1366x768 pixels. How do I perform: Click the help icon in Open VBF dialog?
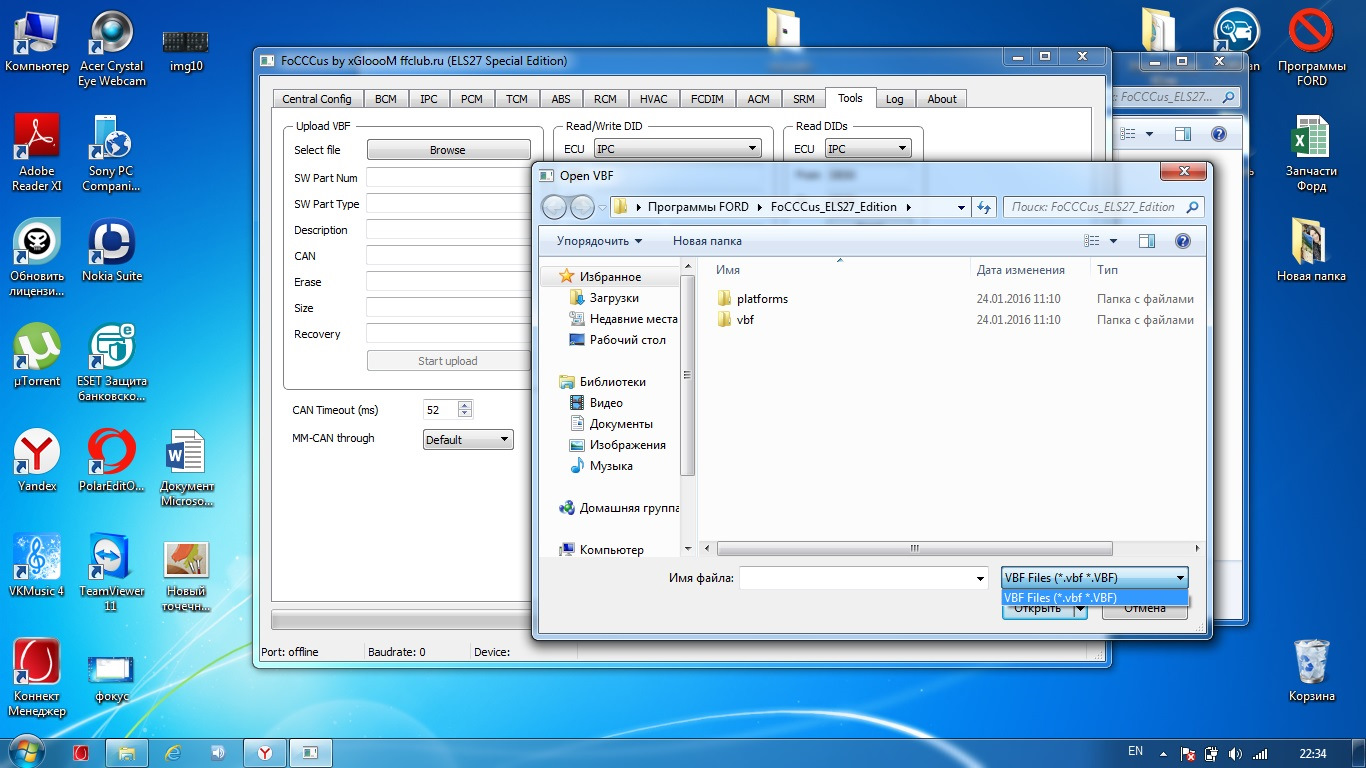pos(1183,241)
